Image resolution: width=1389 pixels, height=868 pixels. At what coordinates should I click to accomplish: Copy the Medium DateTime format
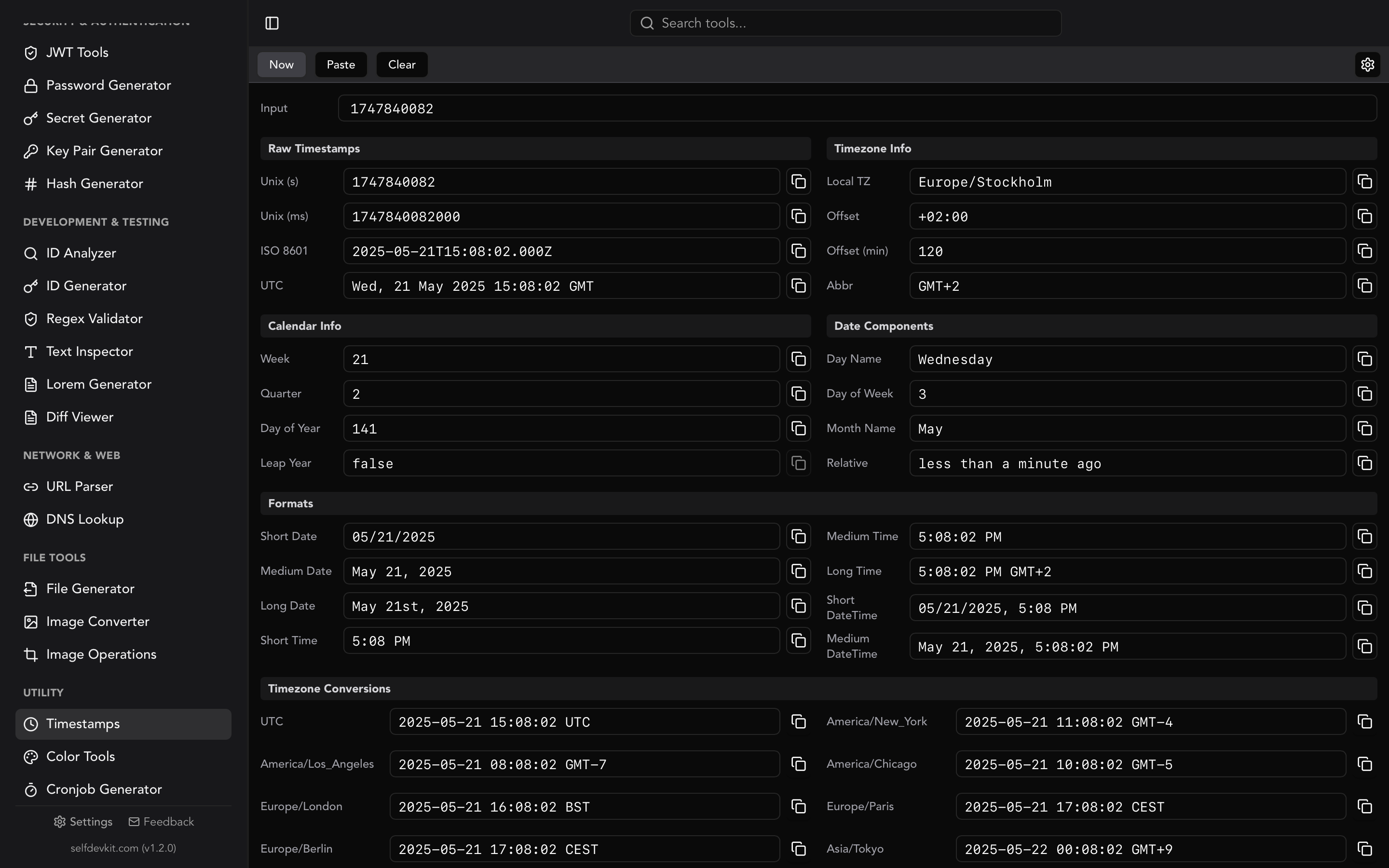(x=1365, y=646)
